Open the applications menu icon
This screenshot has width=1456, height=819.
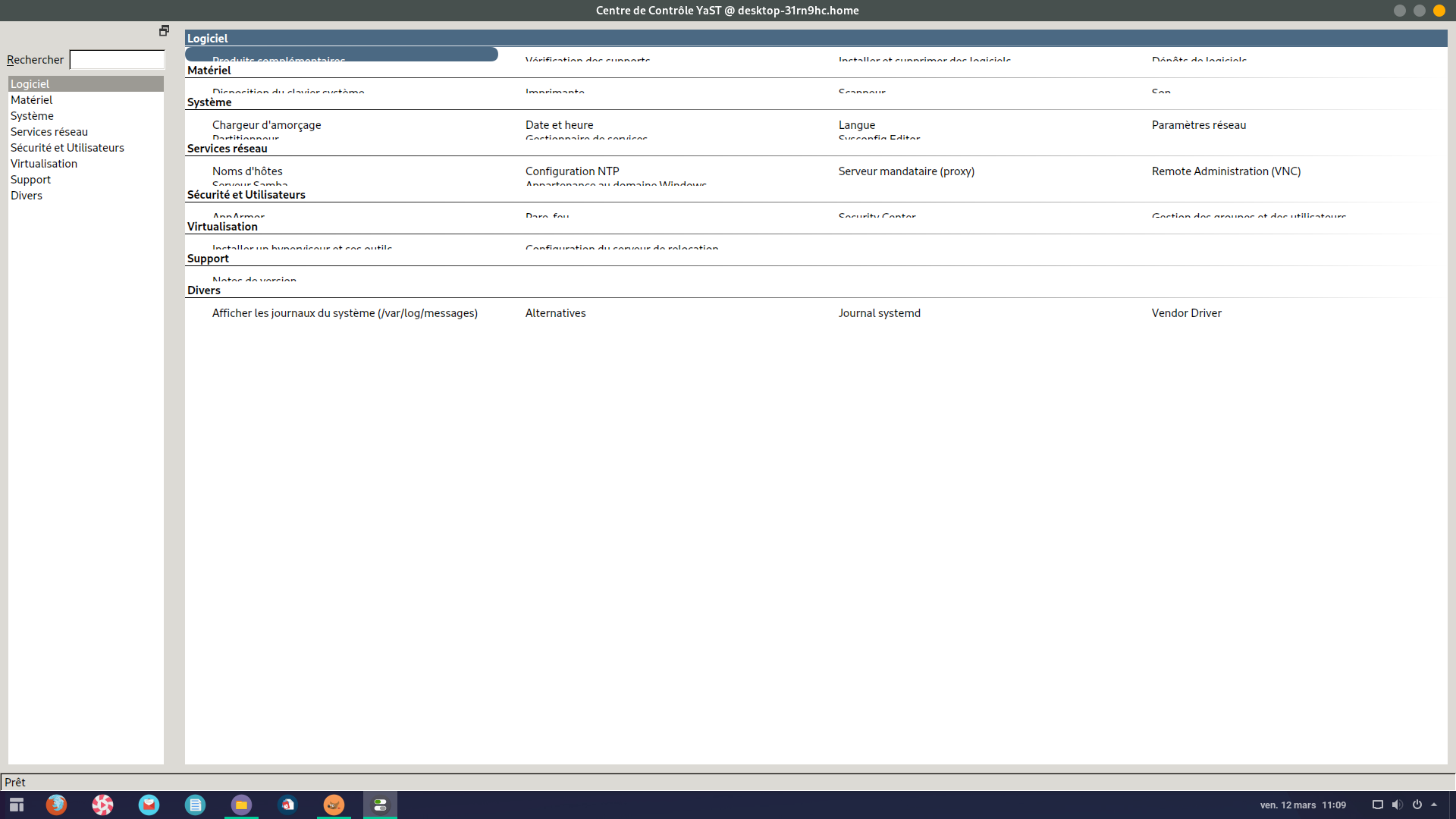[x=17, y=805]
